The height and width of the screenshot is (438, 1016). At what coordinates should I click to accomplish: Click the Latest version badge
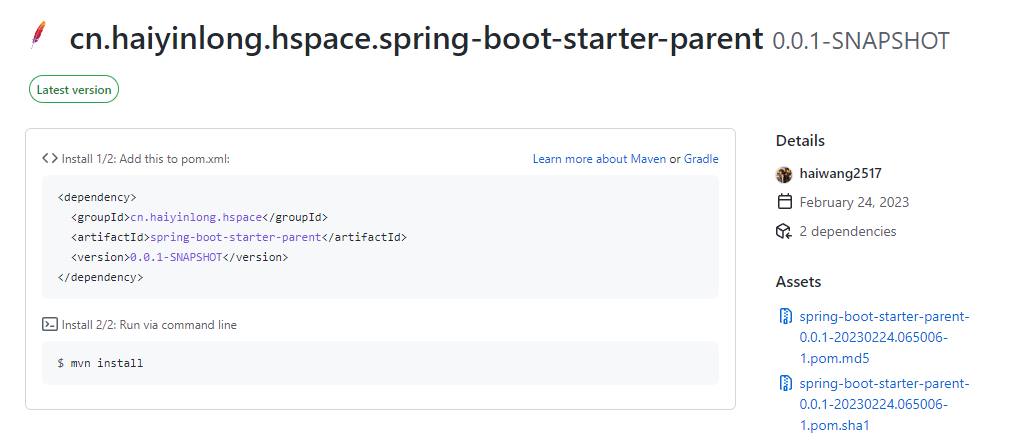(74, 89)
